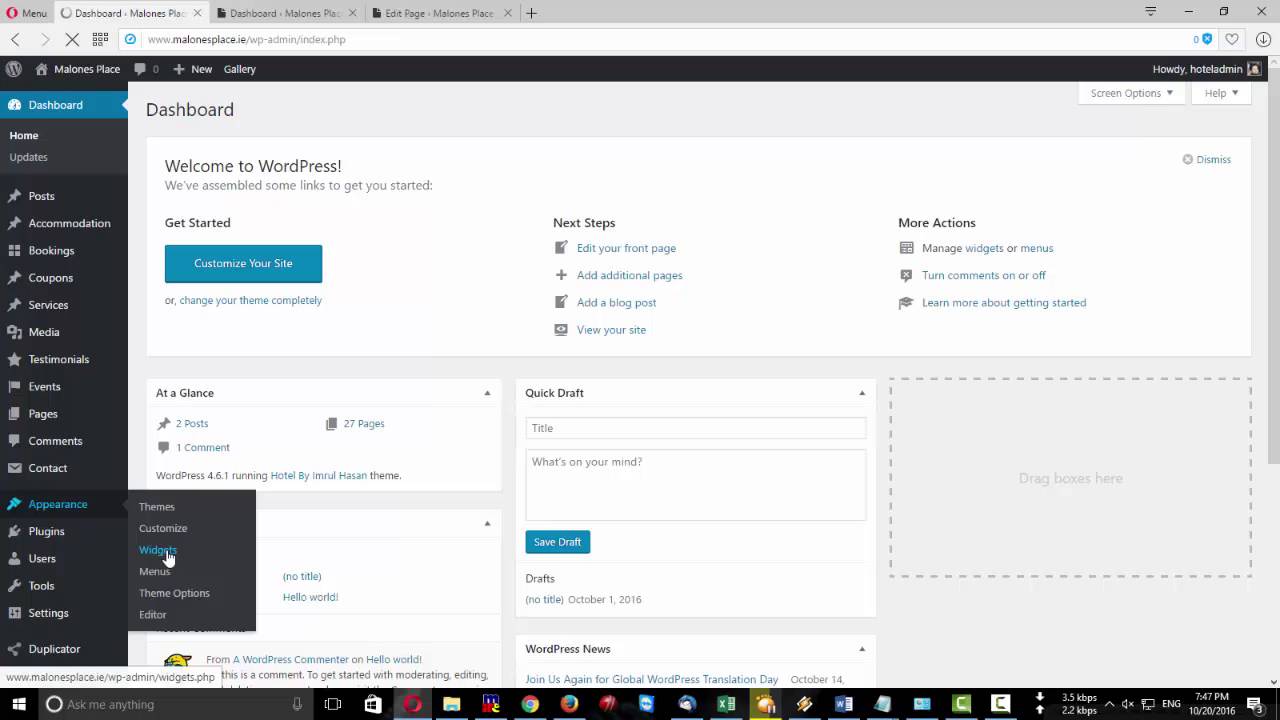Click the Ask me anything search box
This screenshot has width=1280, height=720.
coord(175,704)
